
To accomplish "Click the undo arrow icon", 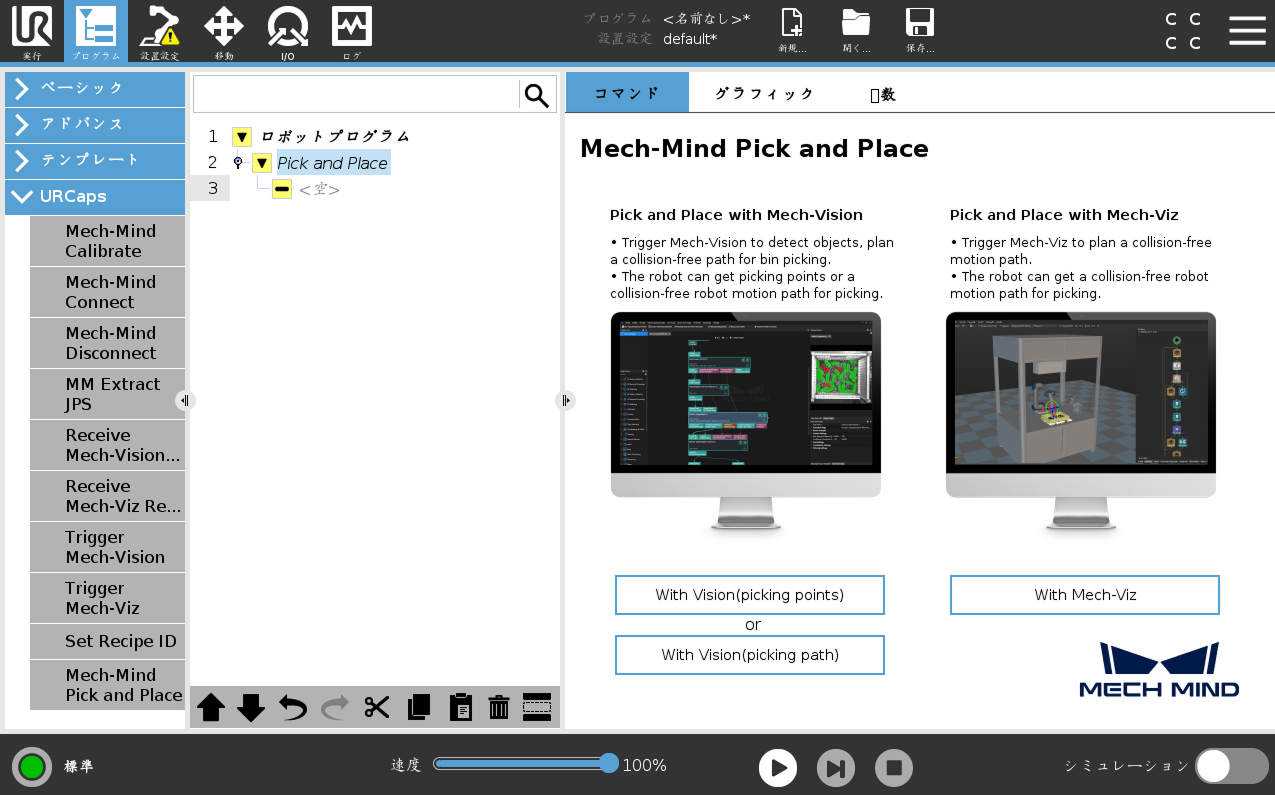I will click(x=293, y=708).
